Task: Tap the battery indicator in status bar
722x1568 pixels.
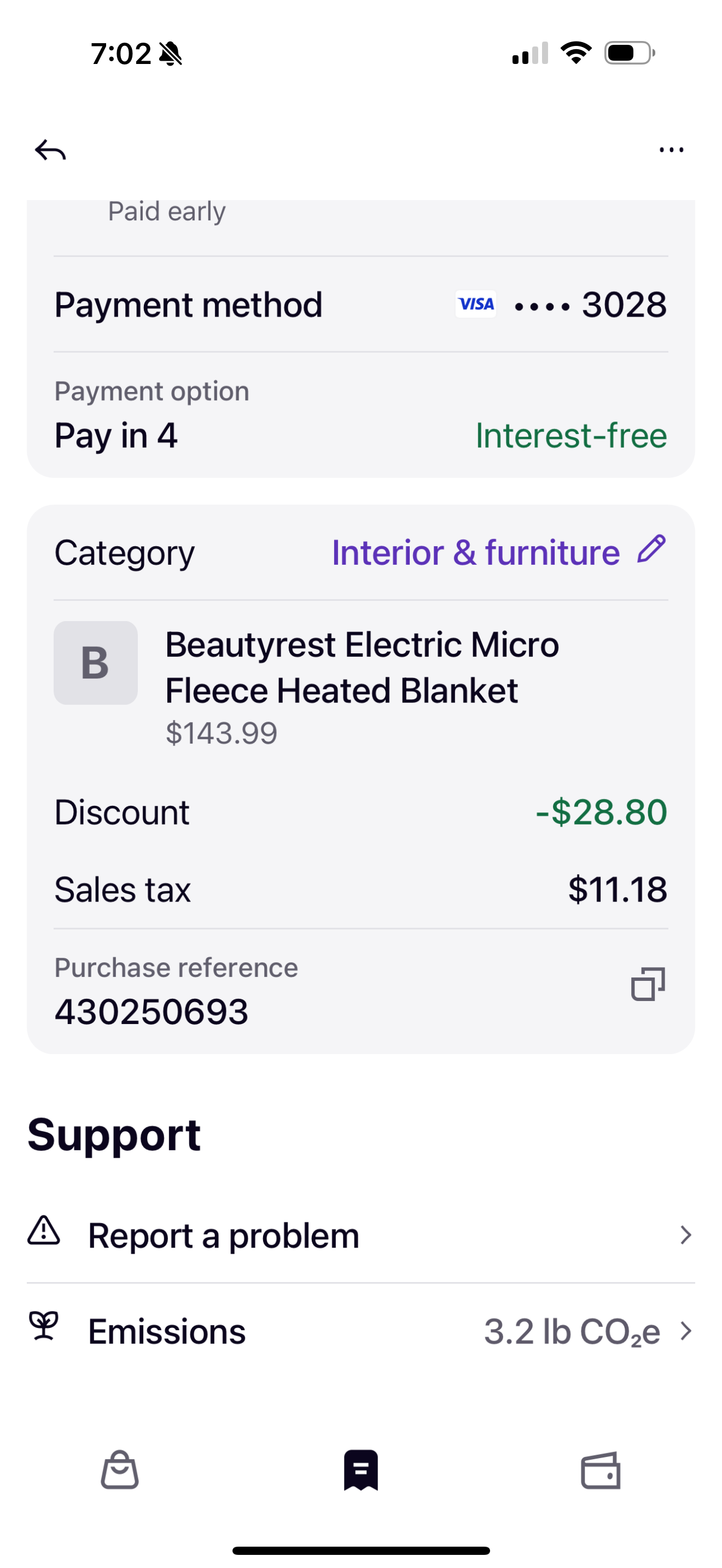Action: 630,53
